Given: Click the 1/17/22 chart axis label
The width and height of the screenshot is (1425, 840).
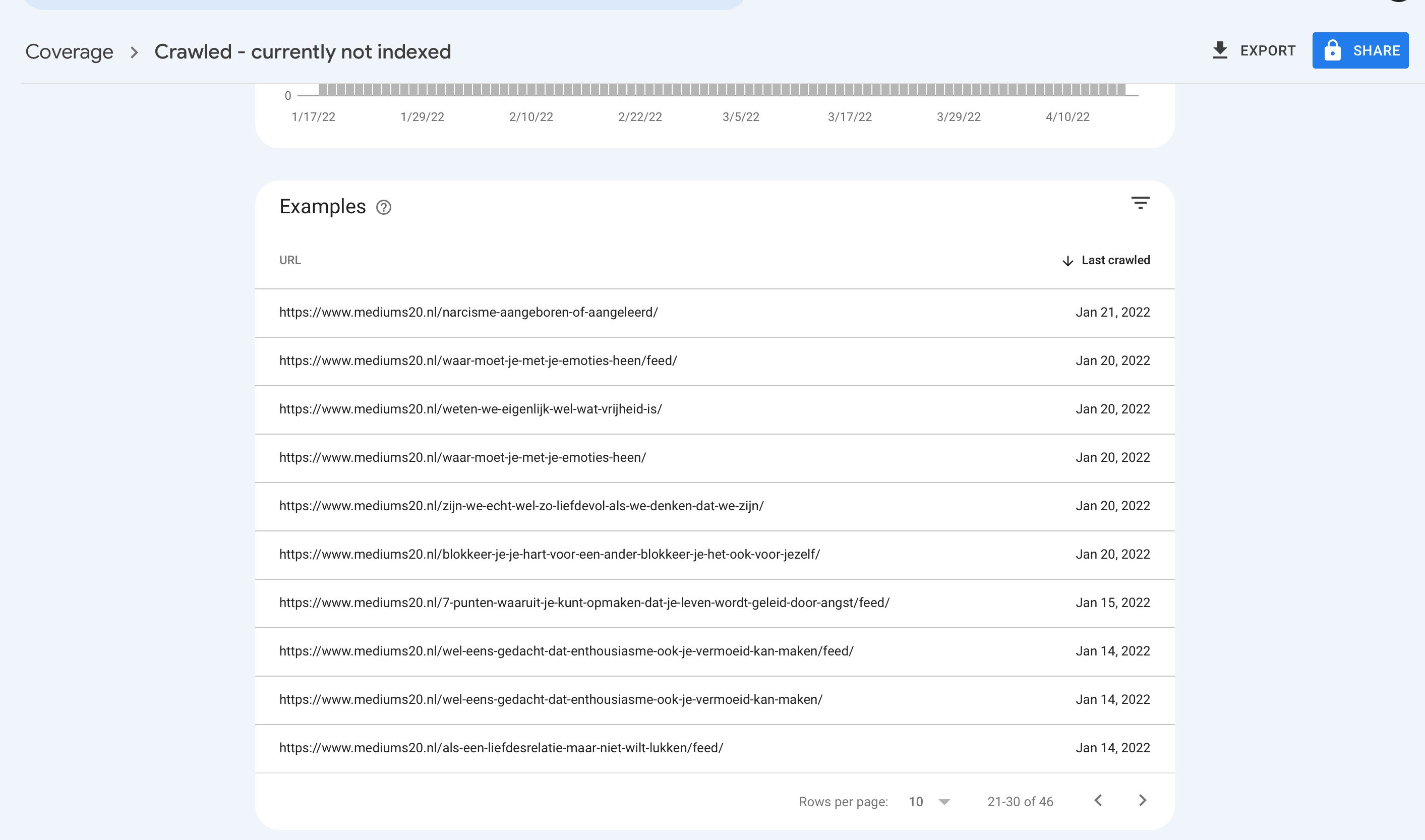Looking at the screenshot, I should 313,116.
